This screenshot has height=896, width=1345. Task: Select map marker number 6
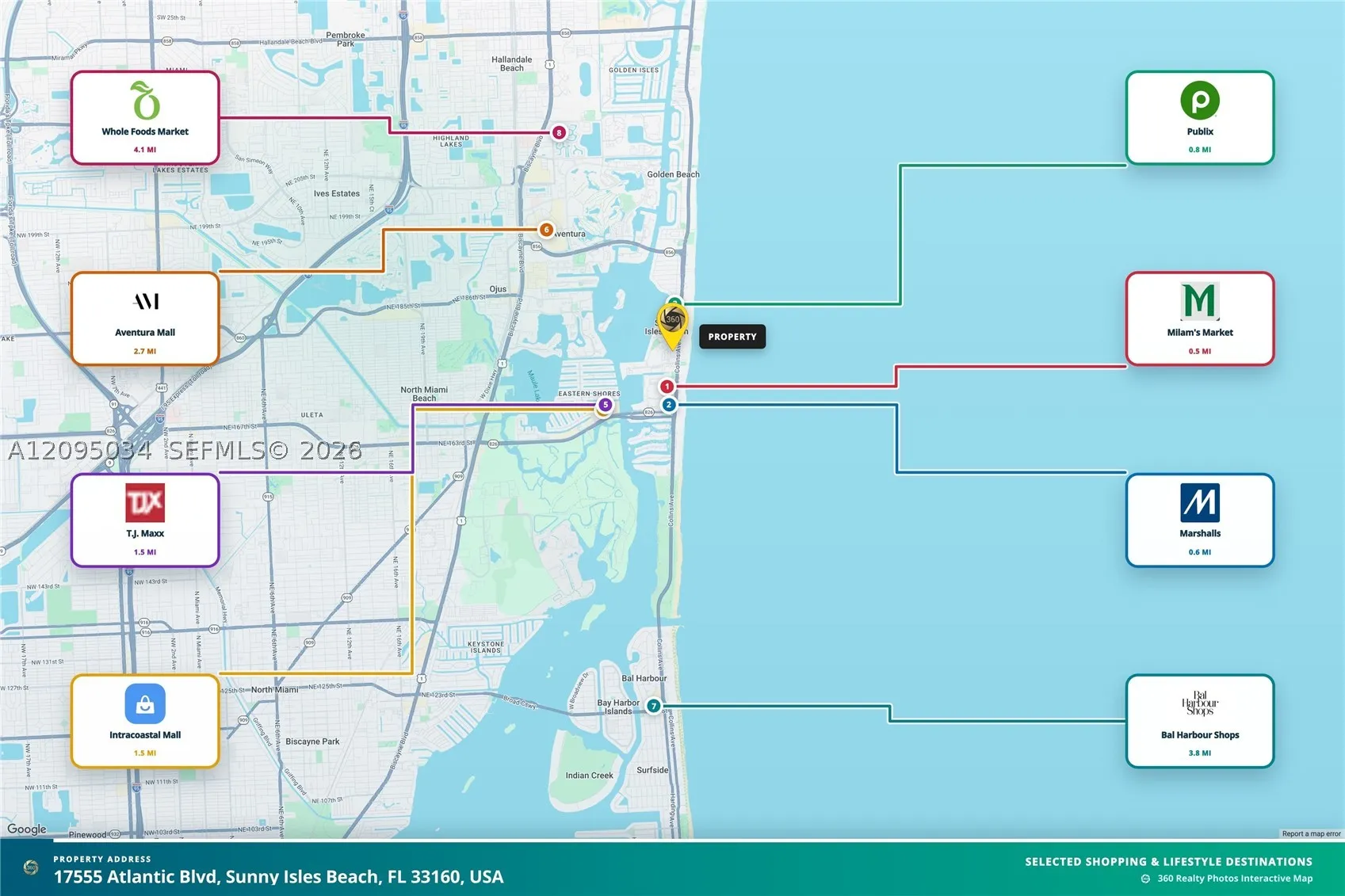tap(546, 230)
